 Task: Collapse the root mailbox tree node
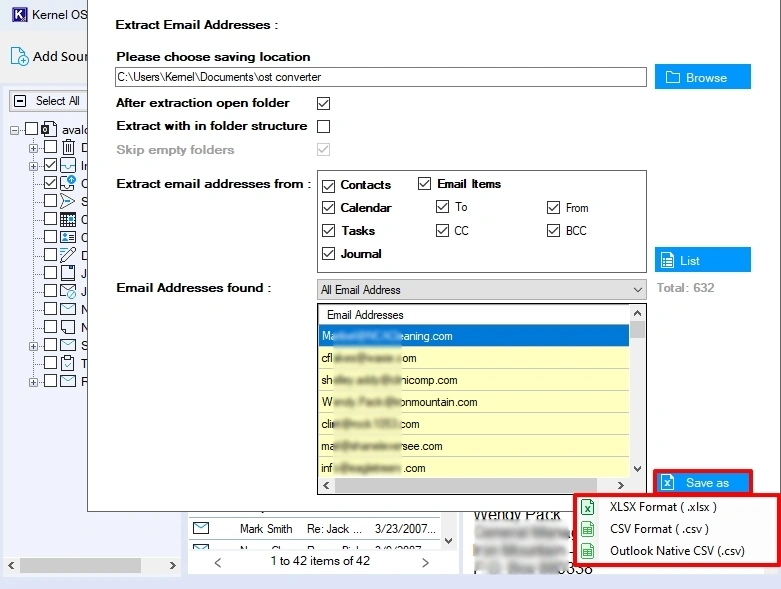(16, 129)
